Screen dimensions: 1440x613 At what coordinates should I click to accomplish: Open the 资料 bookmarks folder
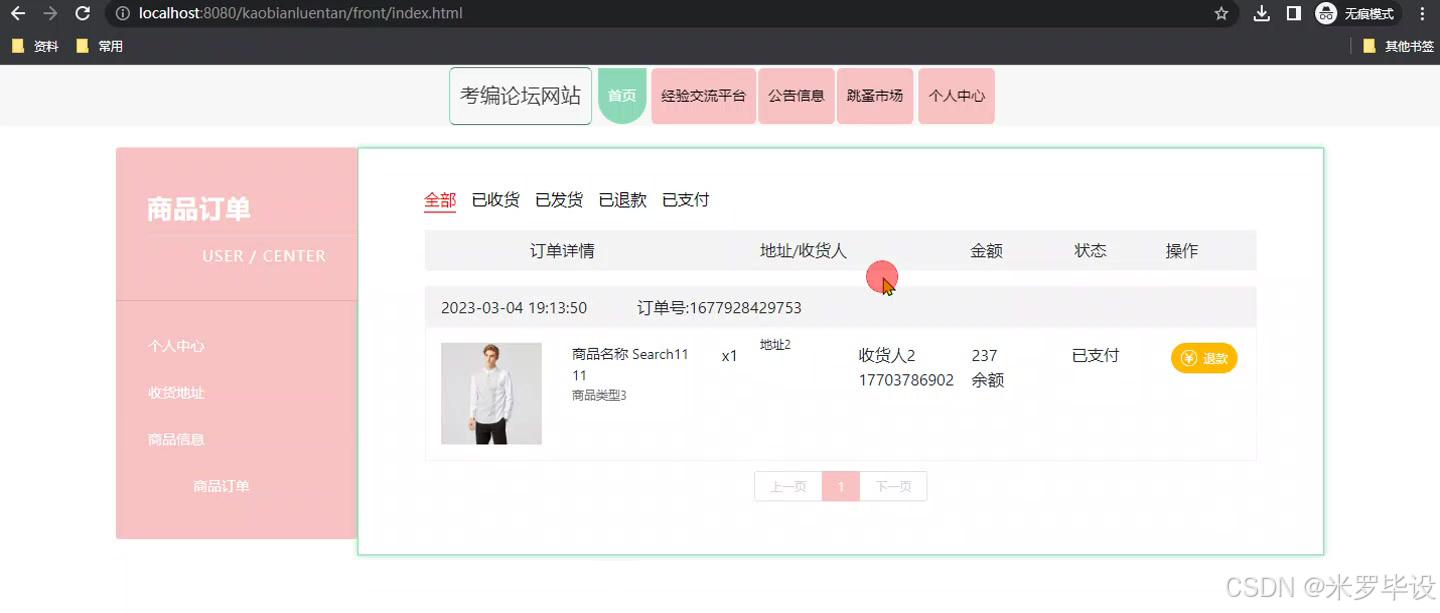(35, 46)
